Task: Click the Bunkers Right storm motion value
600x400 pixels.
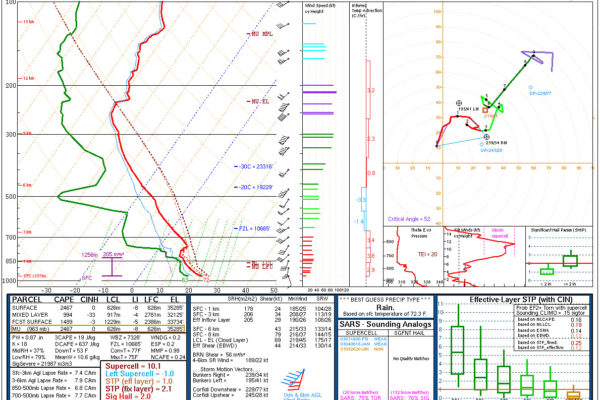Action: coord(230,375)
